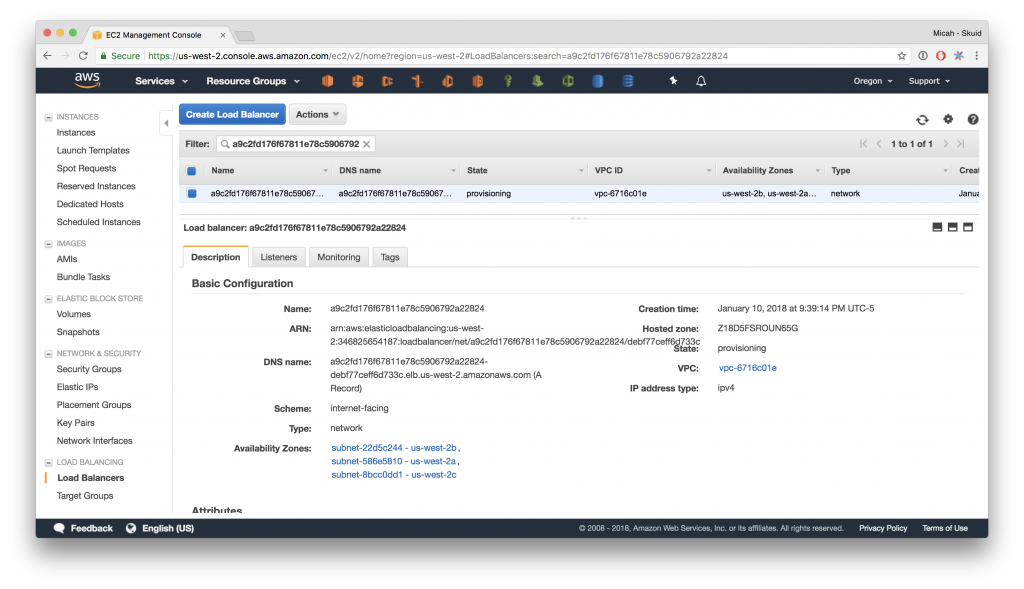Collapse the INSTANCES sidebar section
This screenshot has width=1024, height=589.
pyautogui.click(x=48, y=117)
